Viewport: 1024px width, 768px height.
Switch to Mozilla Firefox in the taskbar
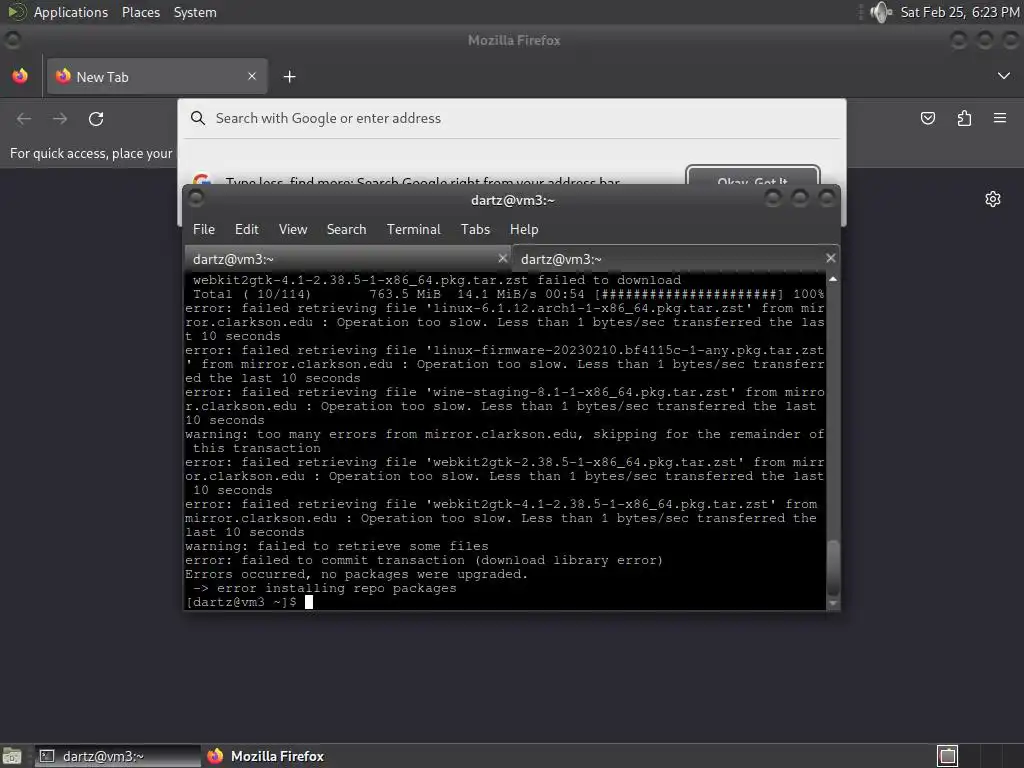[x=266, y=756]
